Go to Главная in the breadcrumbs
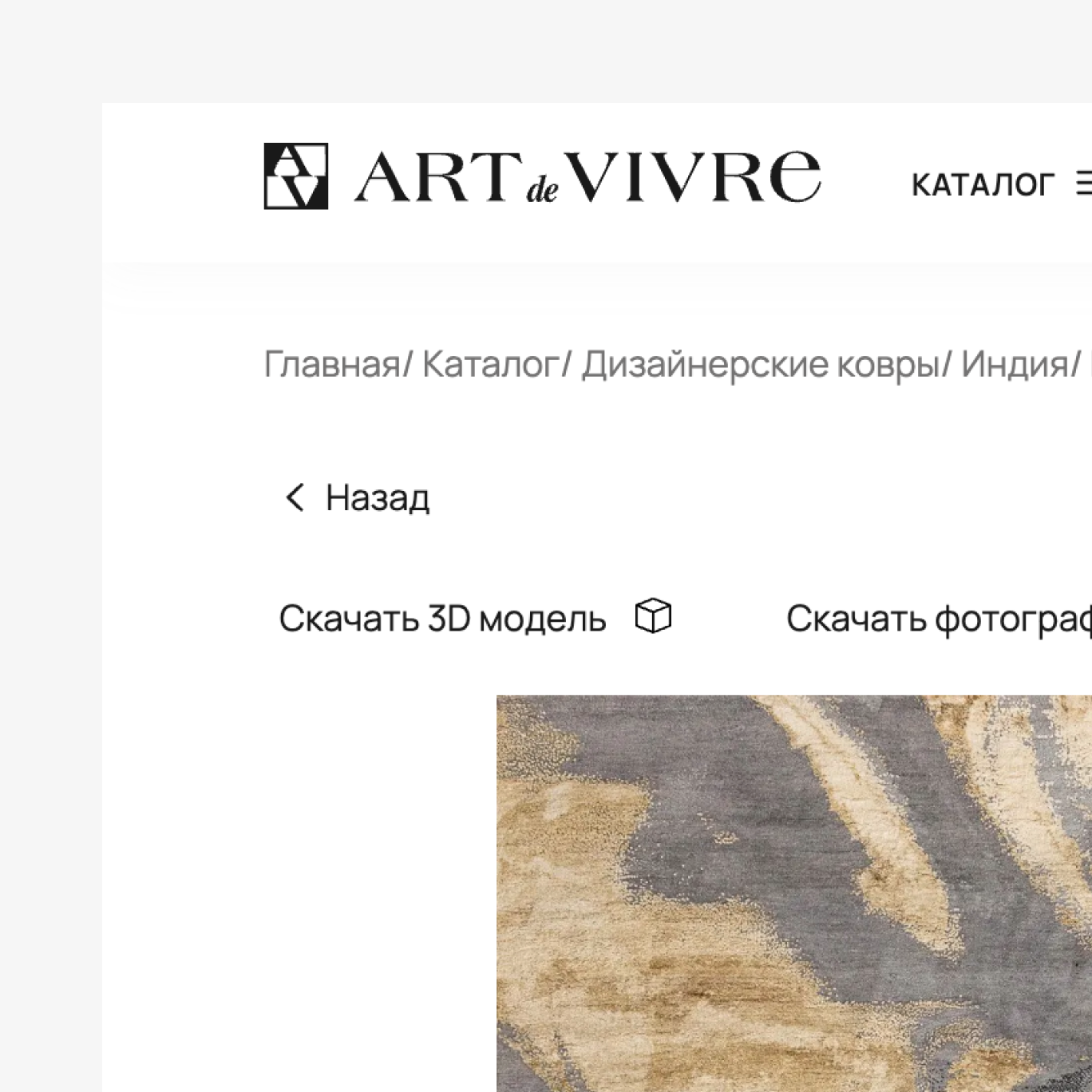Screen dimensions: 1092x1092 331,364
